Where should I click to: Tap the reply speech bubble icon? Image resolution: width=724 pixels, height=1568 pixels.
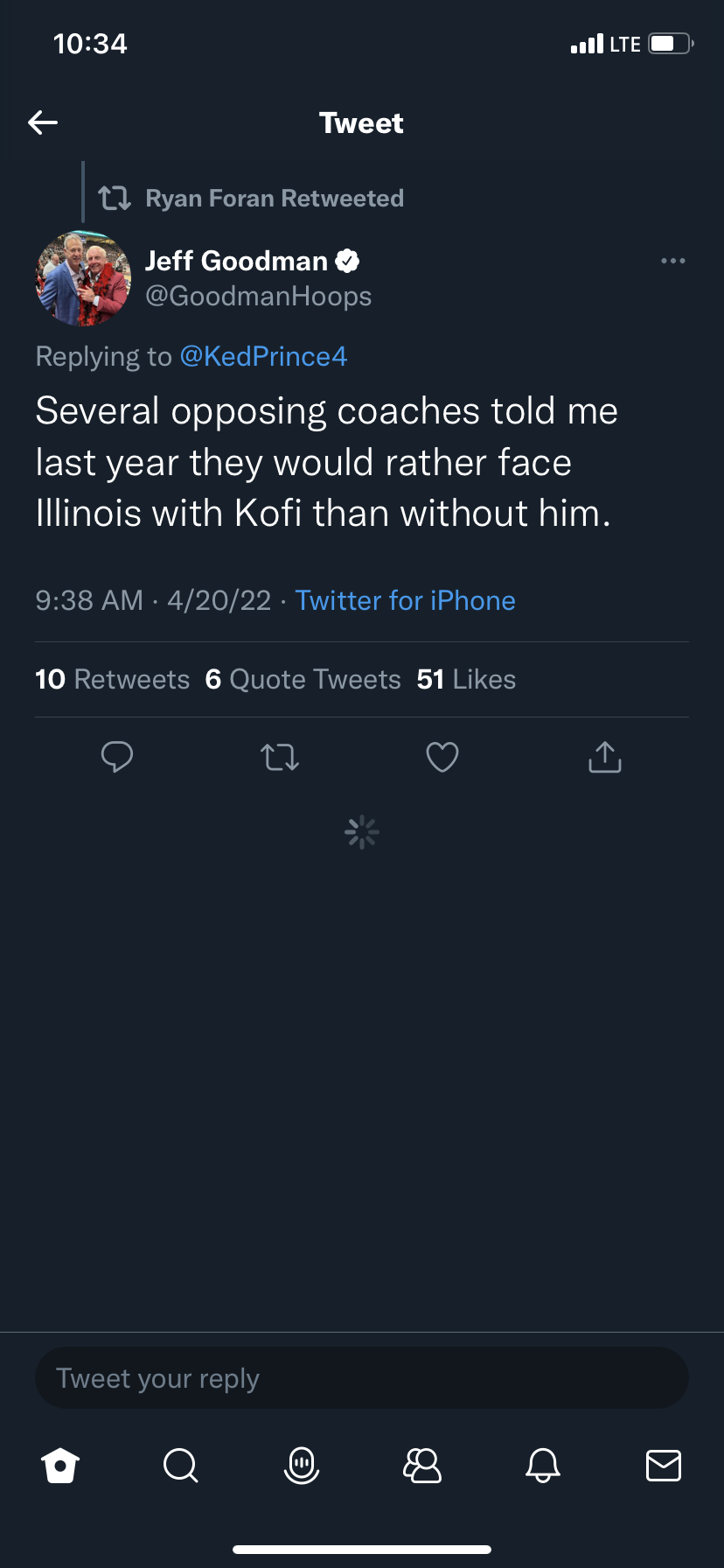(116, 757)
